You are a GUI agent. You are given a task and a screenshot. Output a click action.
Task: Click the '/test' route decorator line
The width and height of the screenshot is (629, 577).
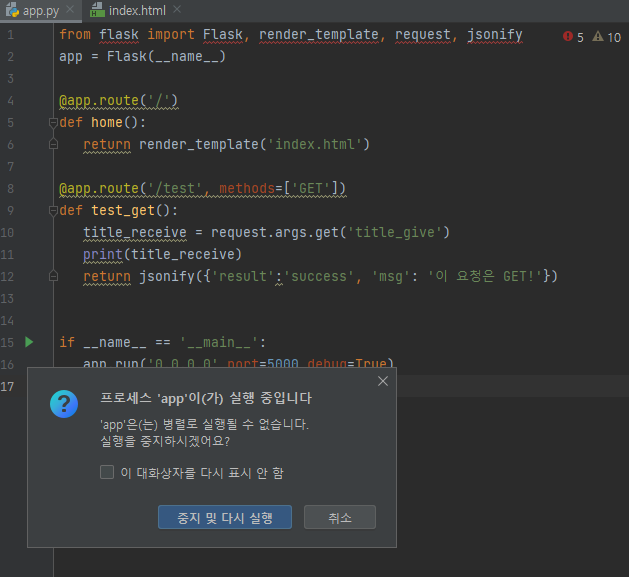pos(202,188)
